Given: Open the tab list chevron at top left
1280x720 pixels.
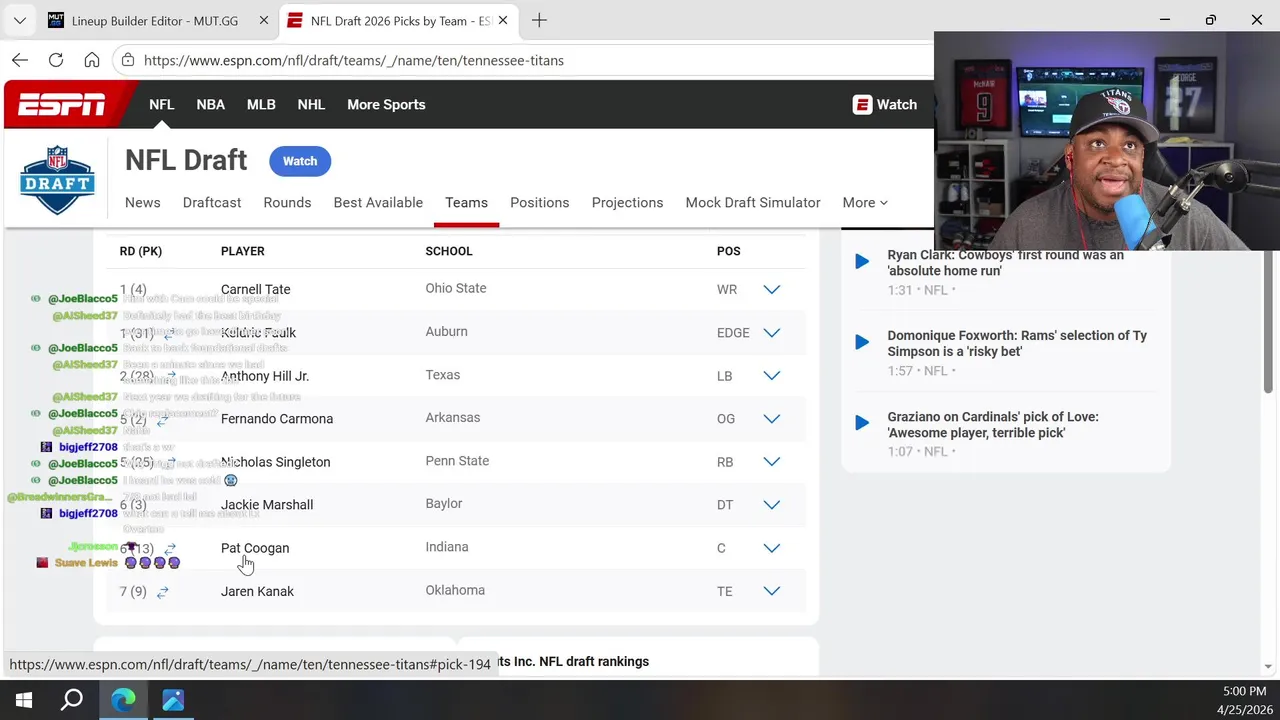Looking at the screenshot, I should 19,20.
